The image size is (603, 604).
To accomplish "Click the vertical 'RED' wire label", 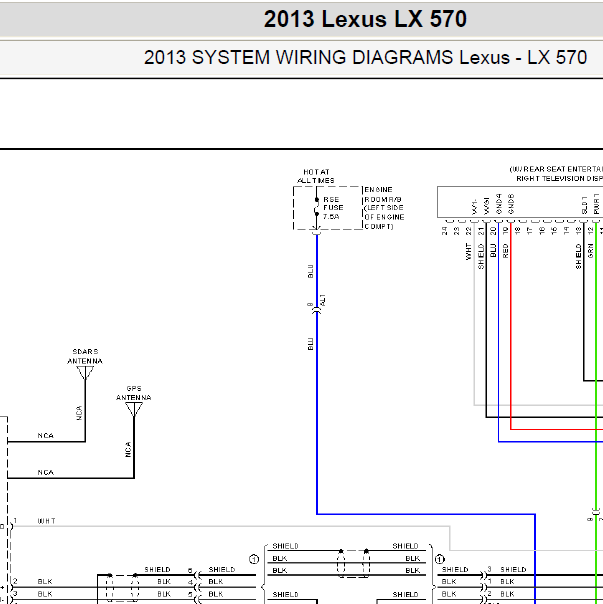I will pos(505,251).
